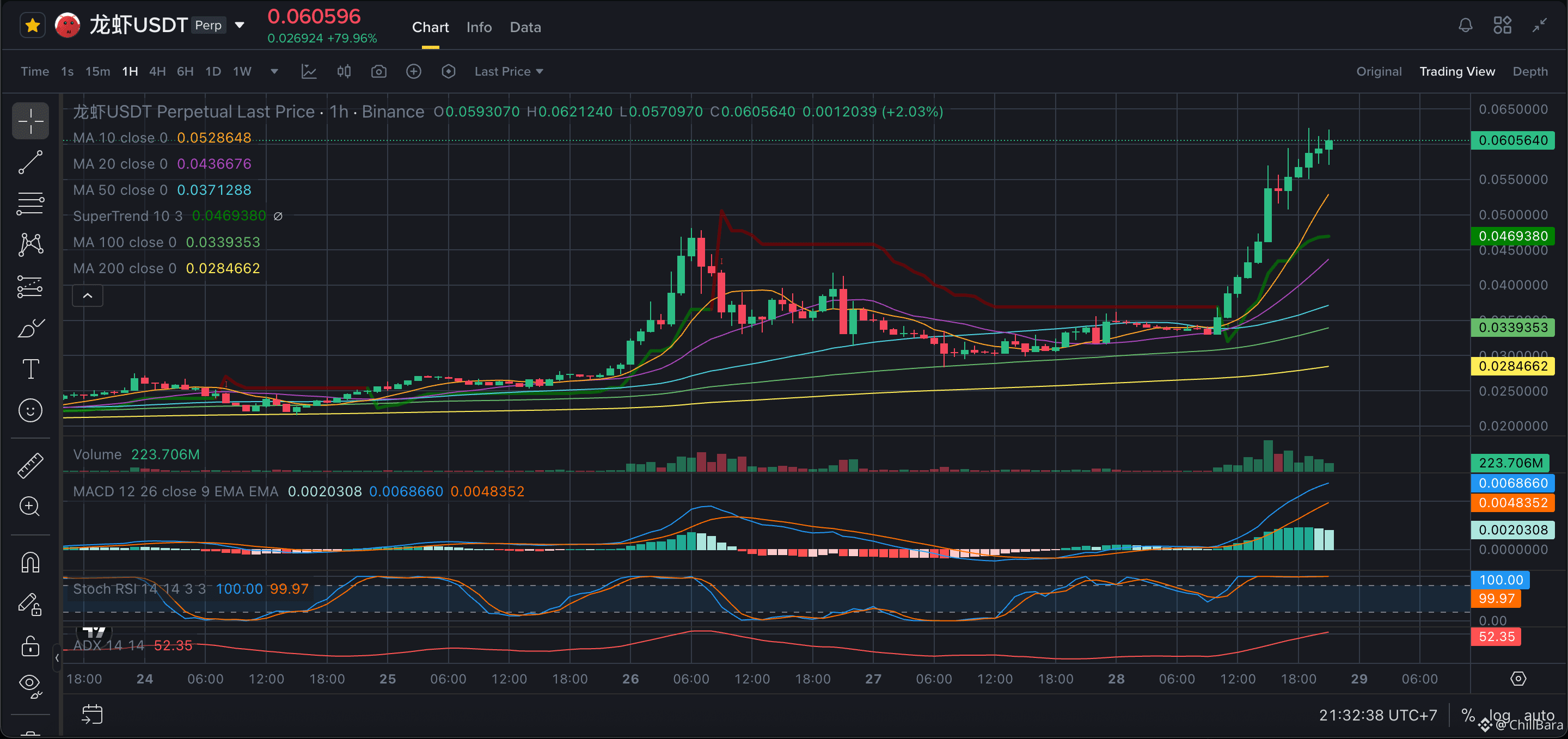Open timezone 21:32:38 UTC+7 menu
Screen dimensions: 1568x739
(x=1378, y=715)
